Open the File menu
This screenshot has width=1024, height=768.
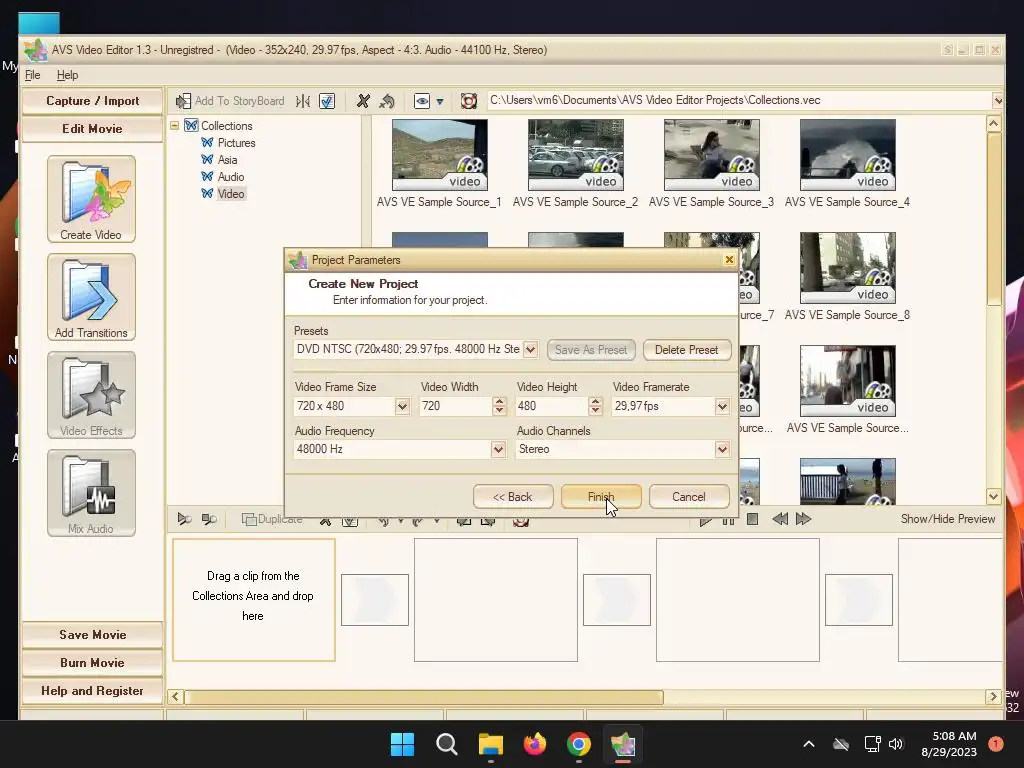click(x=33, y=75)
